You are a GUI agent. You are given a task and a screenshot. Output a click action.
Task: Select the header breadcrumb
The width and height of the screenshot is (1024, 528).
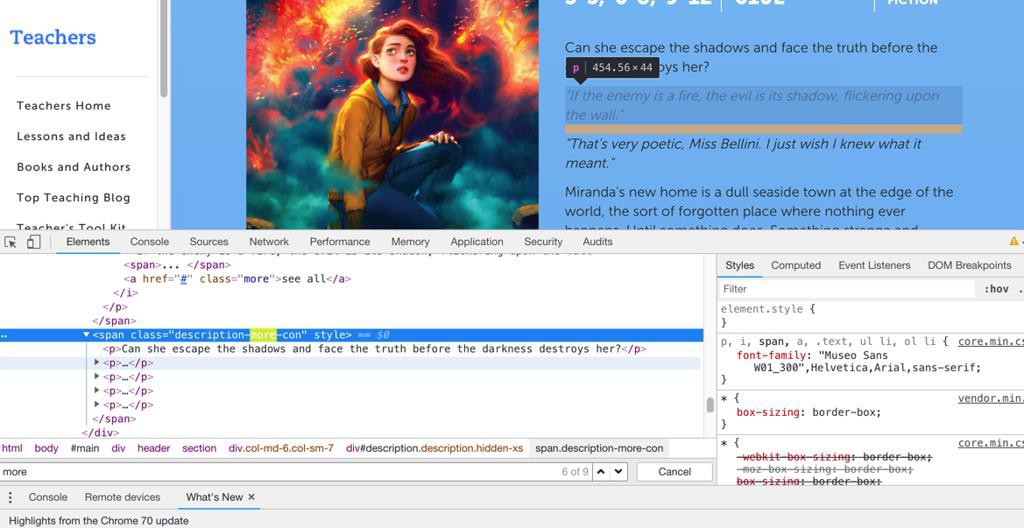(x=153, y=448)
